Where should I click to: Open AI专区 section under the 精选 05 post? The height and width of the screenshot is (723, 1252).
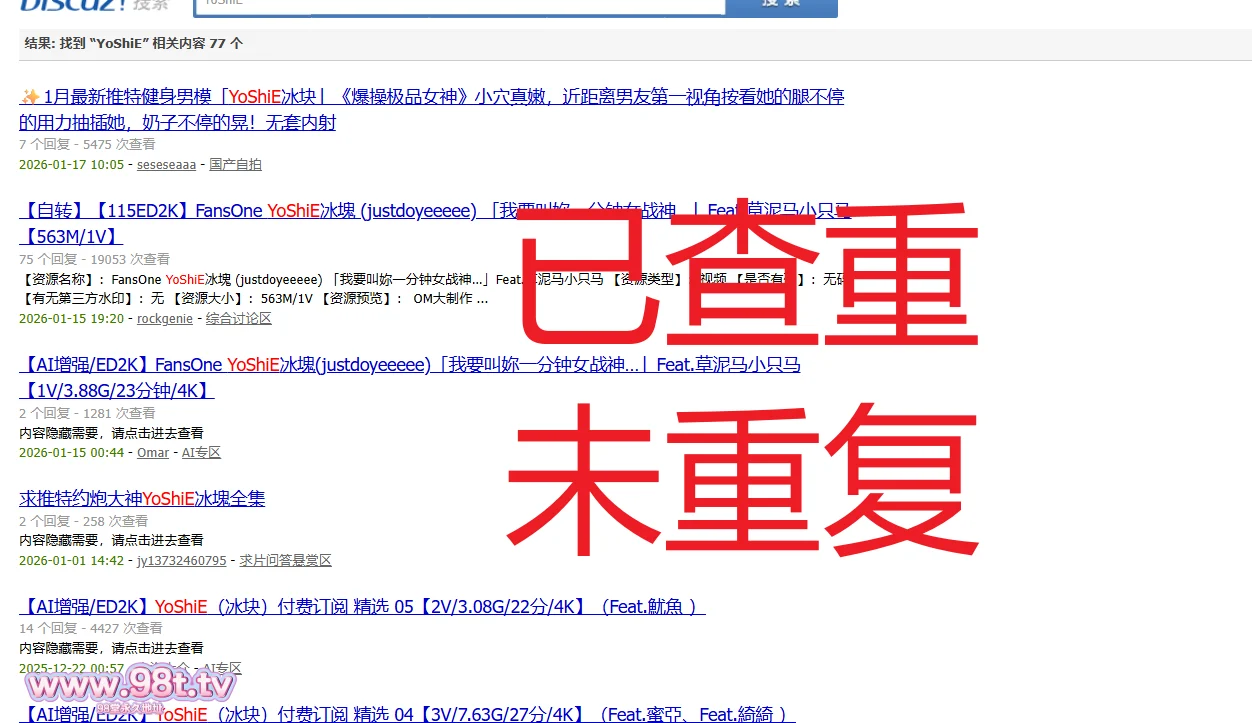click(x=222, y=669)
